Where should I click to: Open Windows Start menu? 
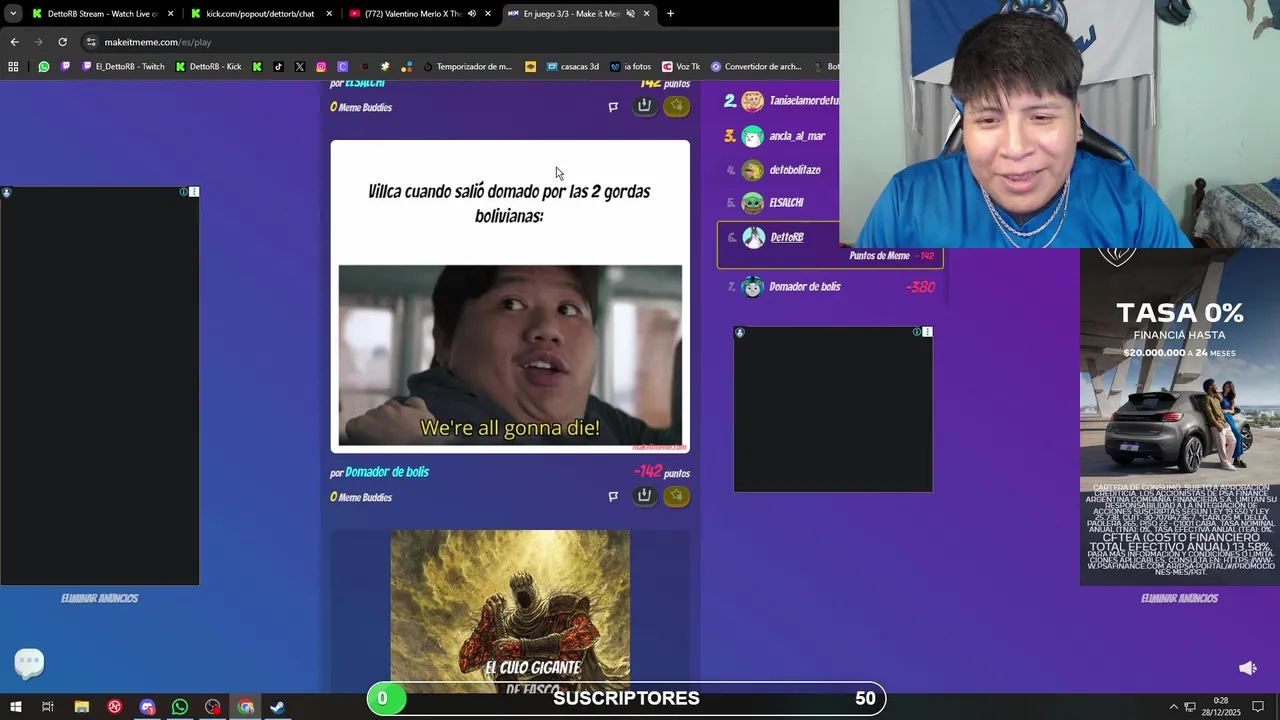click(15, 707)
